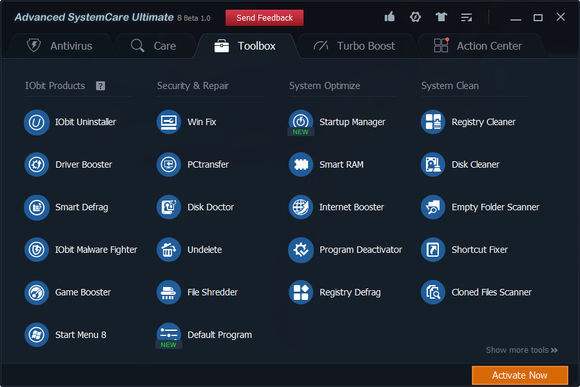Screen dimensions: 580x387
Task: Click the Smart Defrag label
Action: [82, 207]
